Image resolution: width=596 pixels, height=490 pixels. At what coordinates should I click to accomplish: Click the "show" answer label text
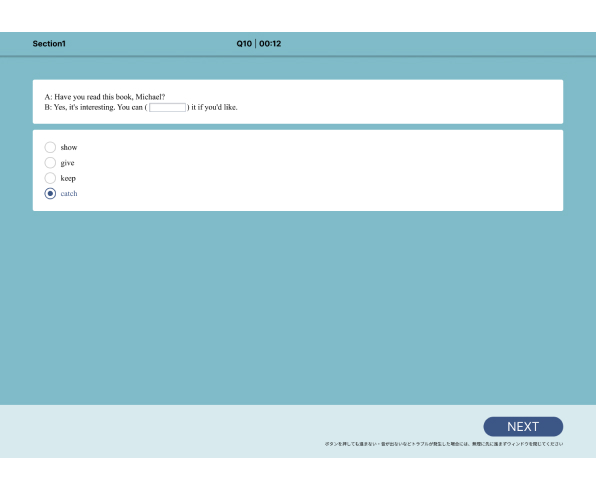coord(69,147)
